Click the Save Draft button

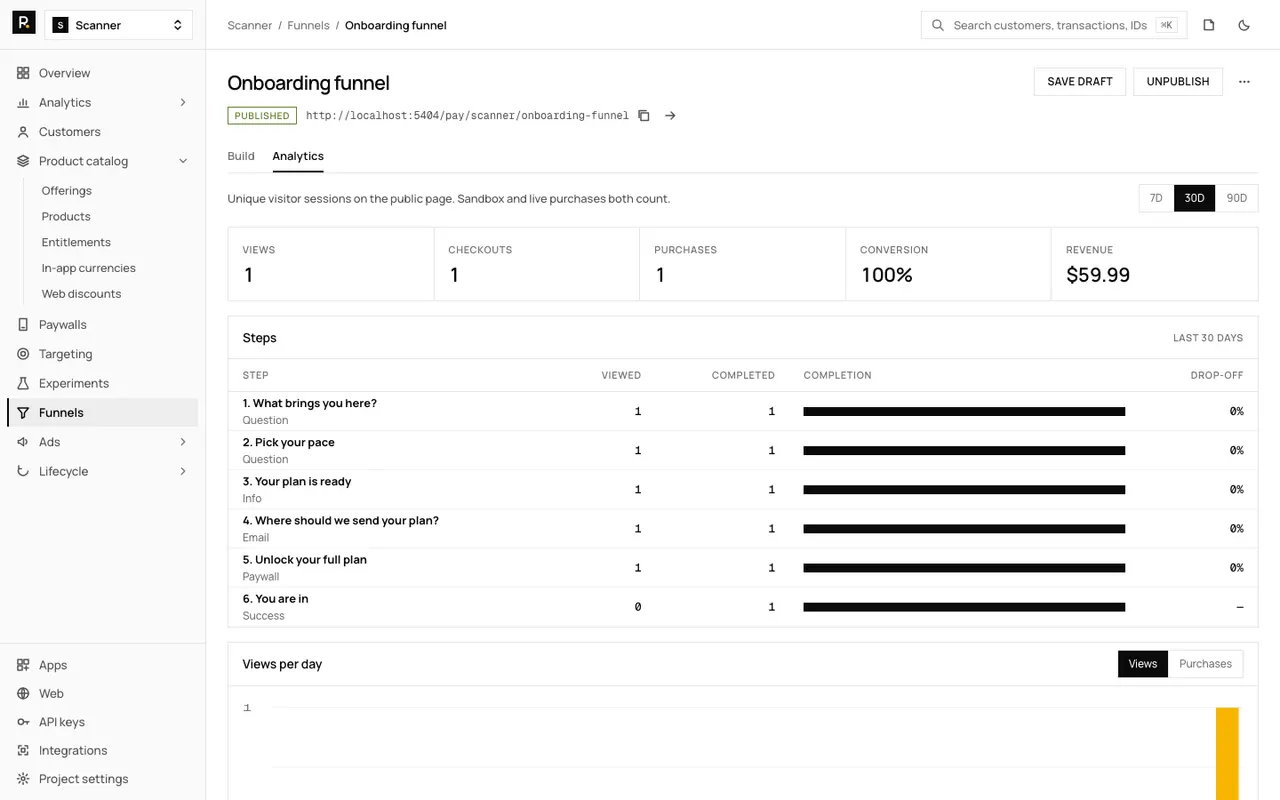(x=1080, y=82)
